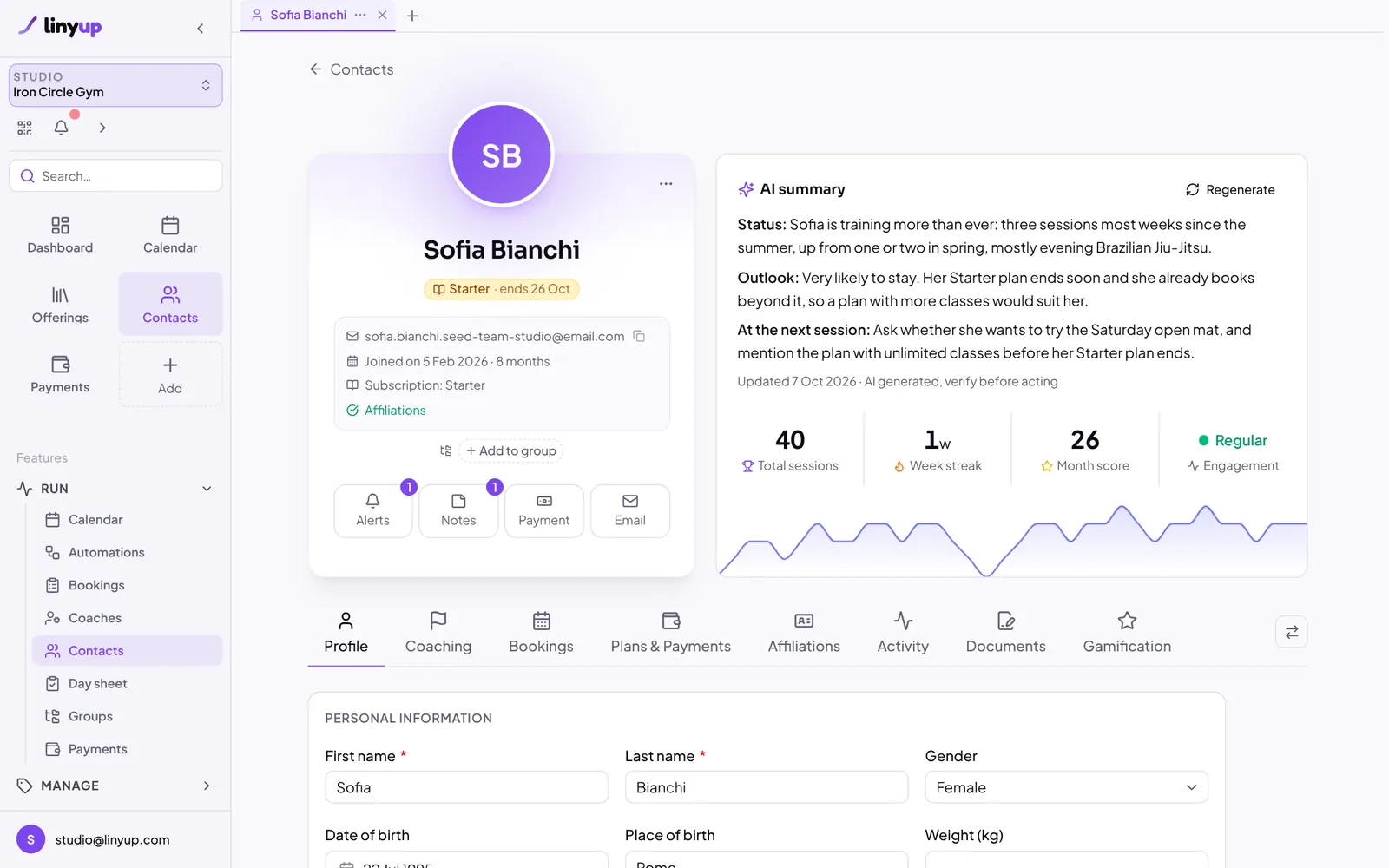Open the Payments shortcut tile
Viewport: 1389px width, 868px height.
(x=60, y=374)
